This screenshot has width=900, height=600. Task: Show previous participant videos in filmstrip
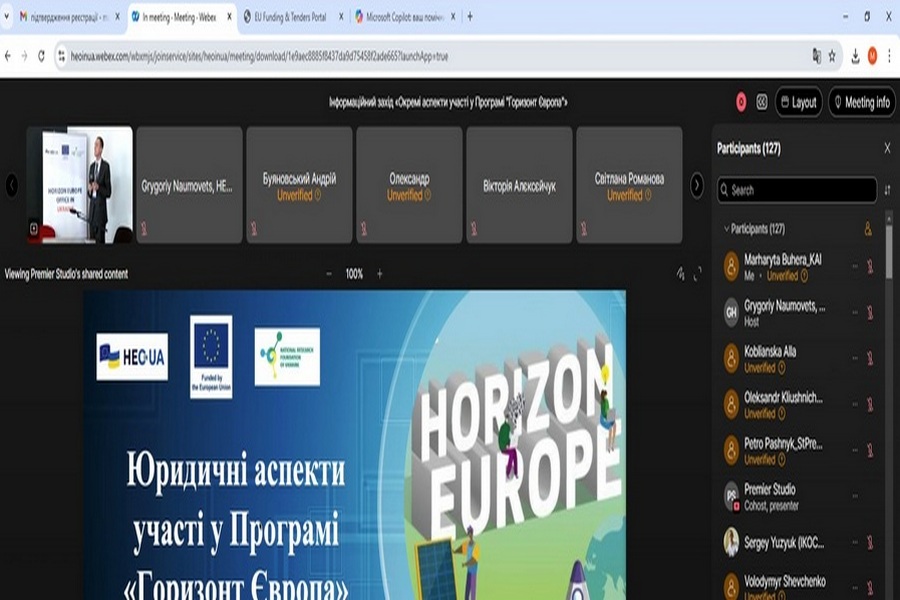click(x=12, y=185)
